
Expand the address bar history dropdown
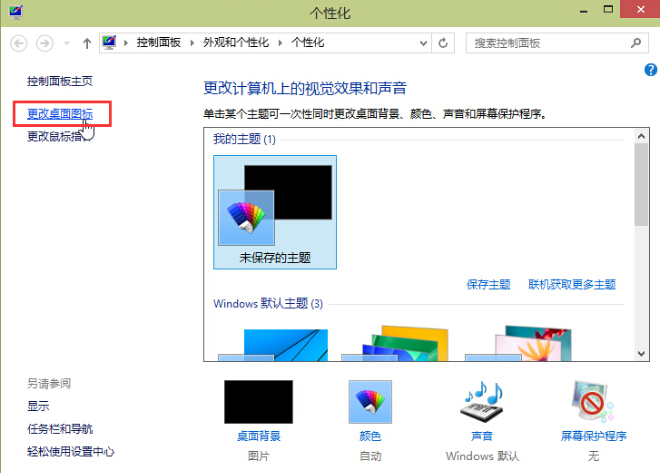(421, 44)
